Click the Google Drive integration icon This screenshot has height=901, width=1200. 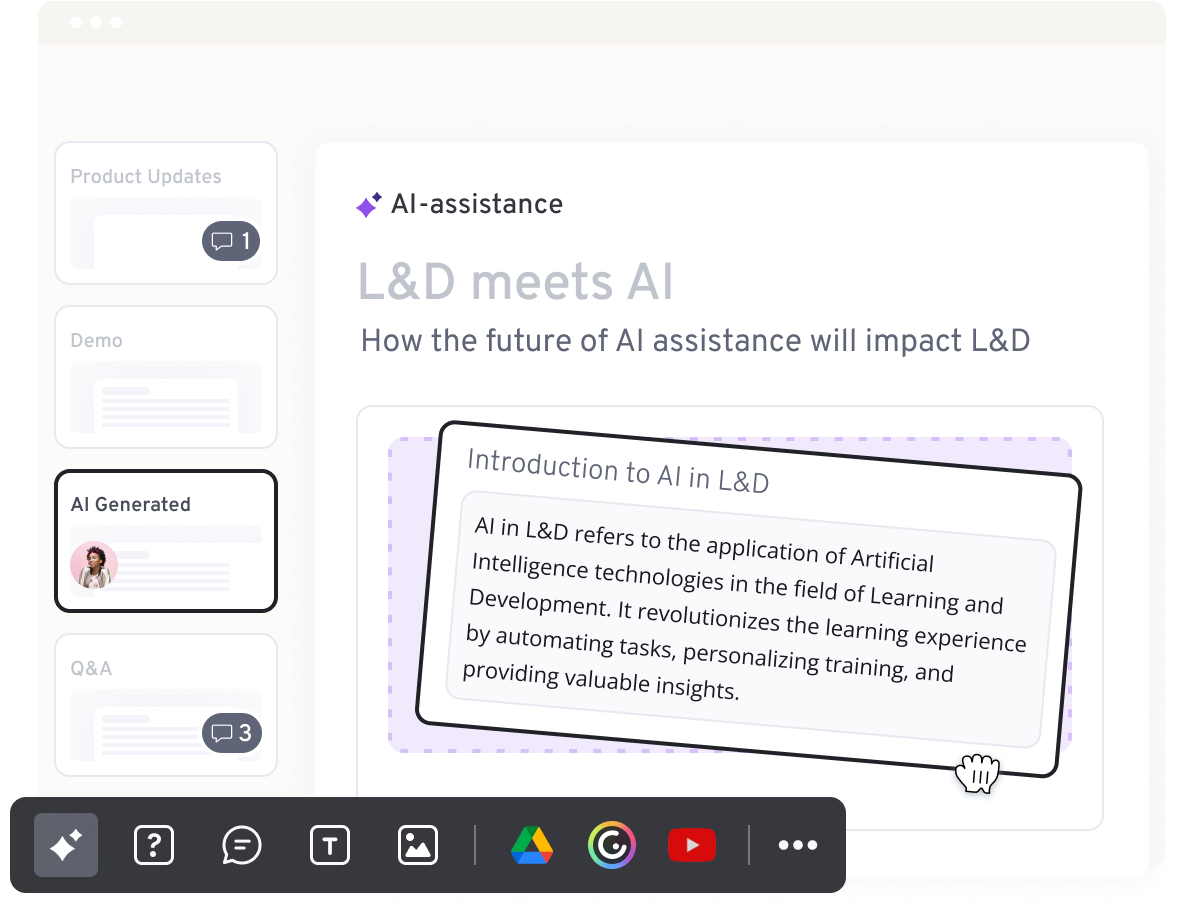532,844
